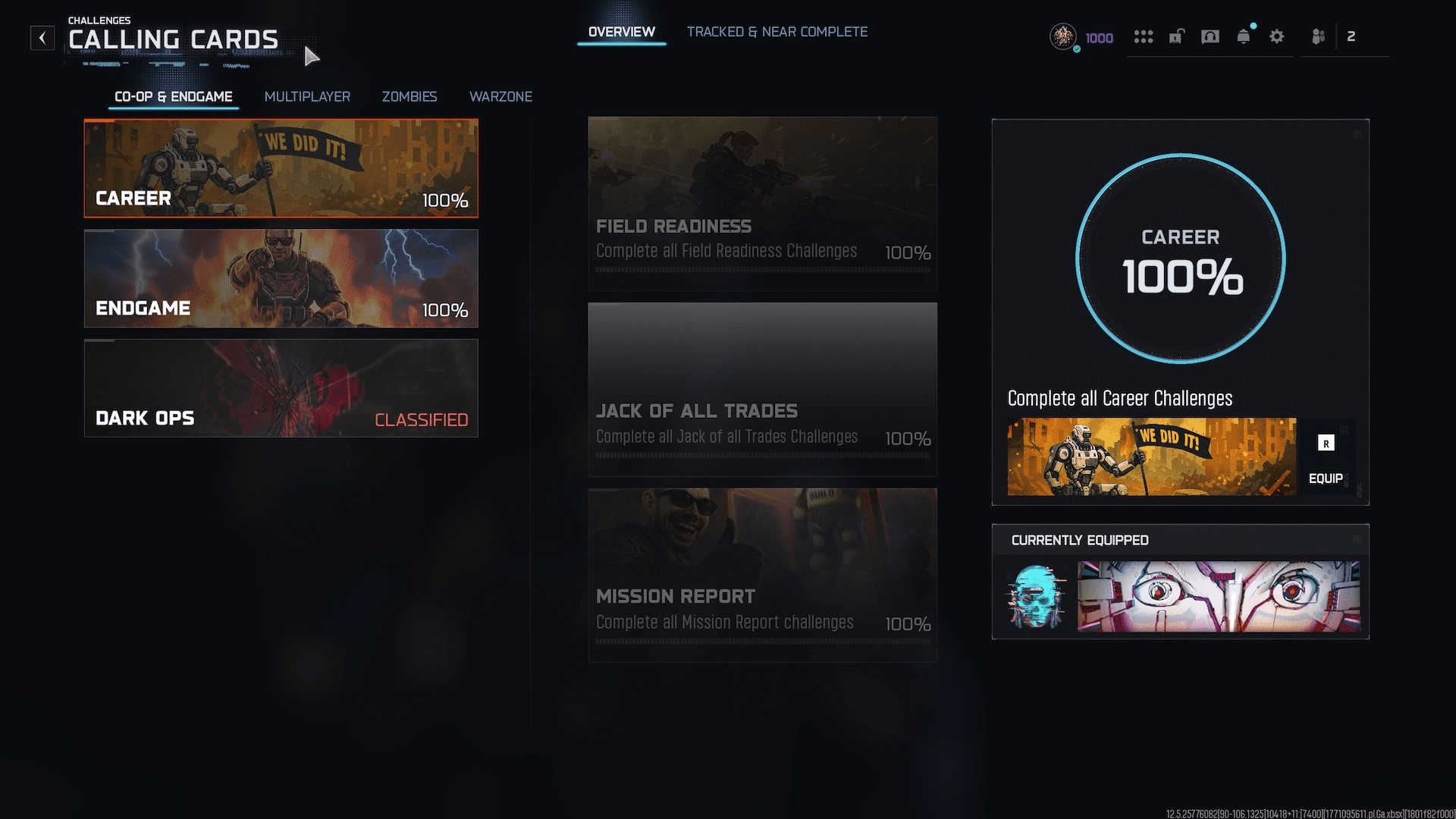Viewport: 1456px width, 819px height.
Task: Open the six-dot grid menu icon
Action: pyautogui.click(x=1143, y=36)
